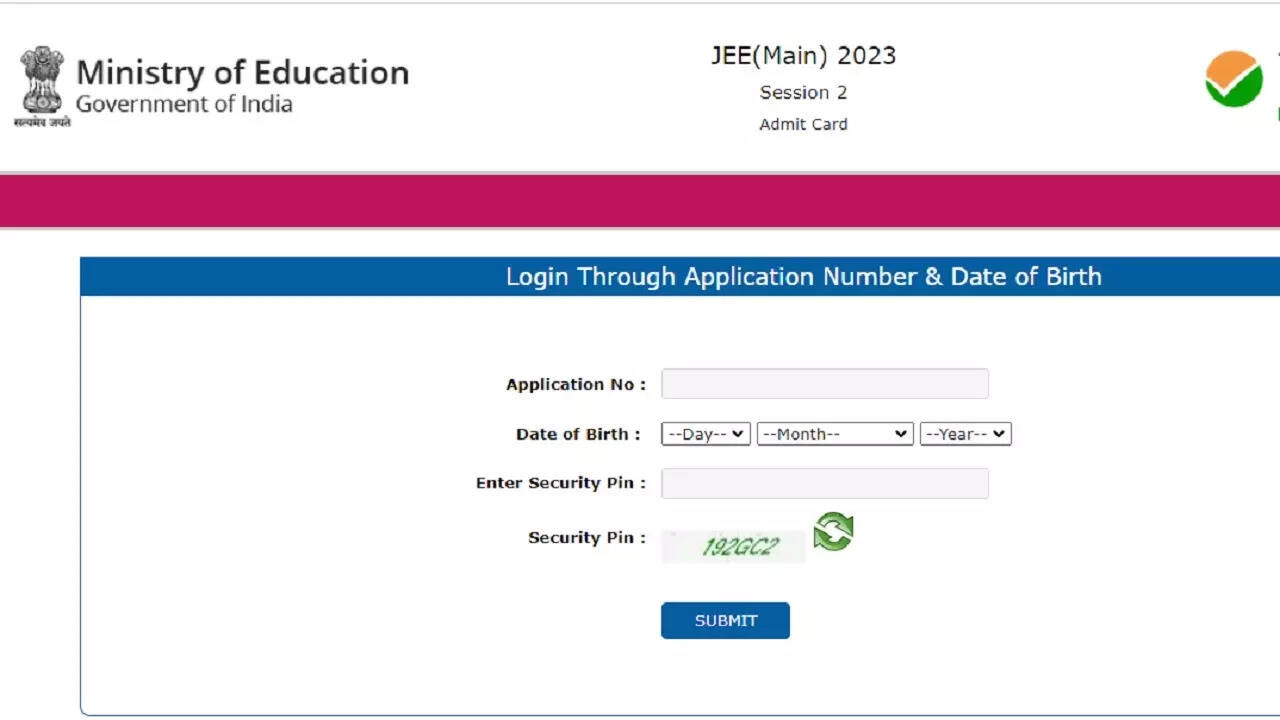The height and width of the screenshot is (720, 1280).
Task: Click the magenta navigation bar
Action: pyautogui.click(x=640, y=200)
